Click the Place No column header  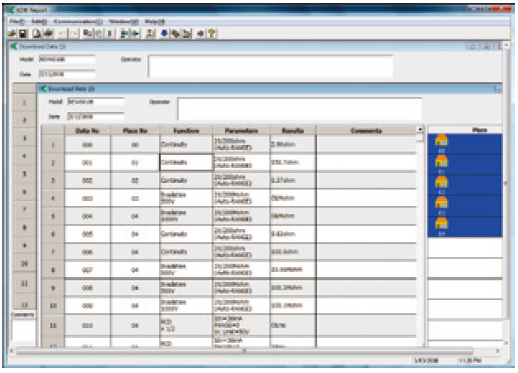point(135,131)
